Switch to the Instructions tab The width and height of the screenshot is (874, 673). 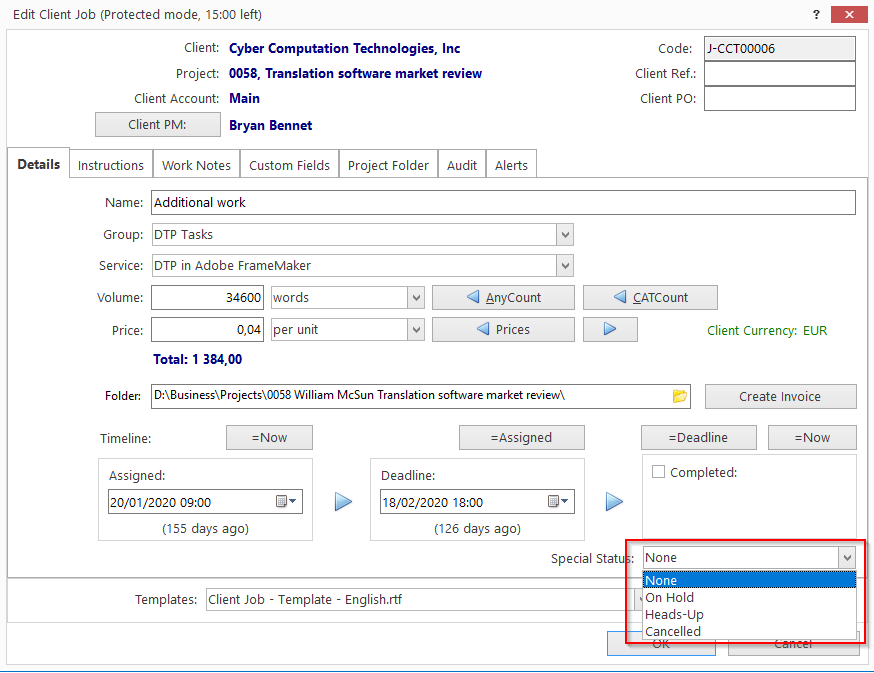(110, 166)
